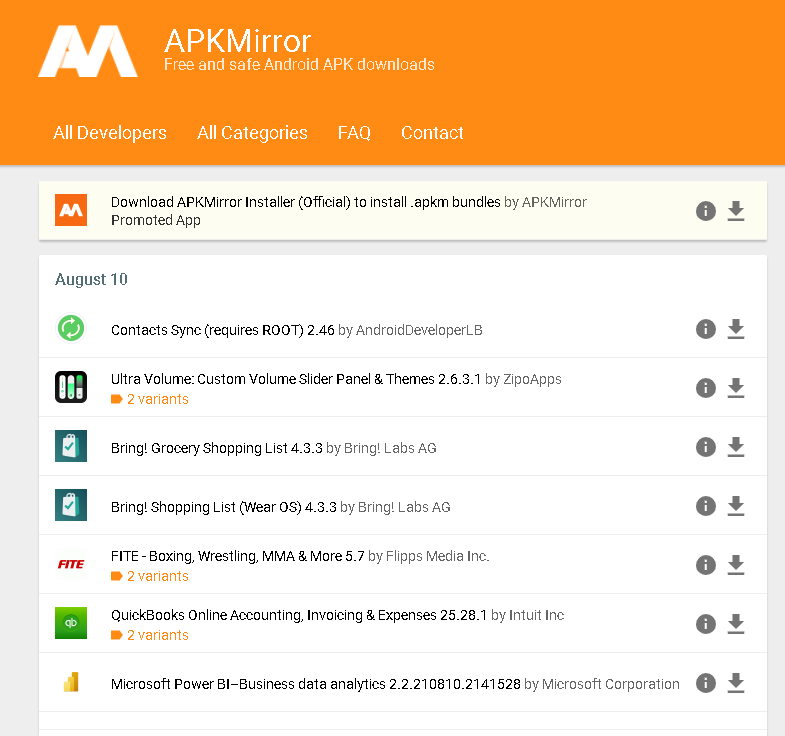Open Microsoft Power BI app title link
This screenshot has width=785, height=736.
315,684
